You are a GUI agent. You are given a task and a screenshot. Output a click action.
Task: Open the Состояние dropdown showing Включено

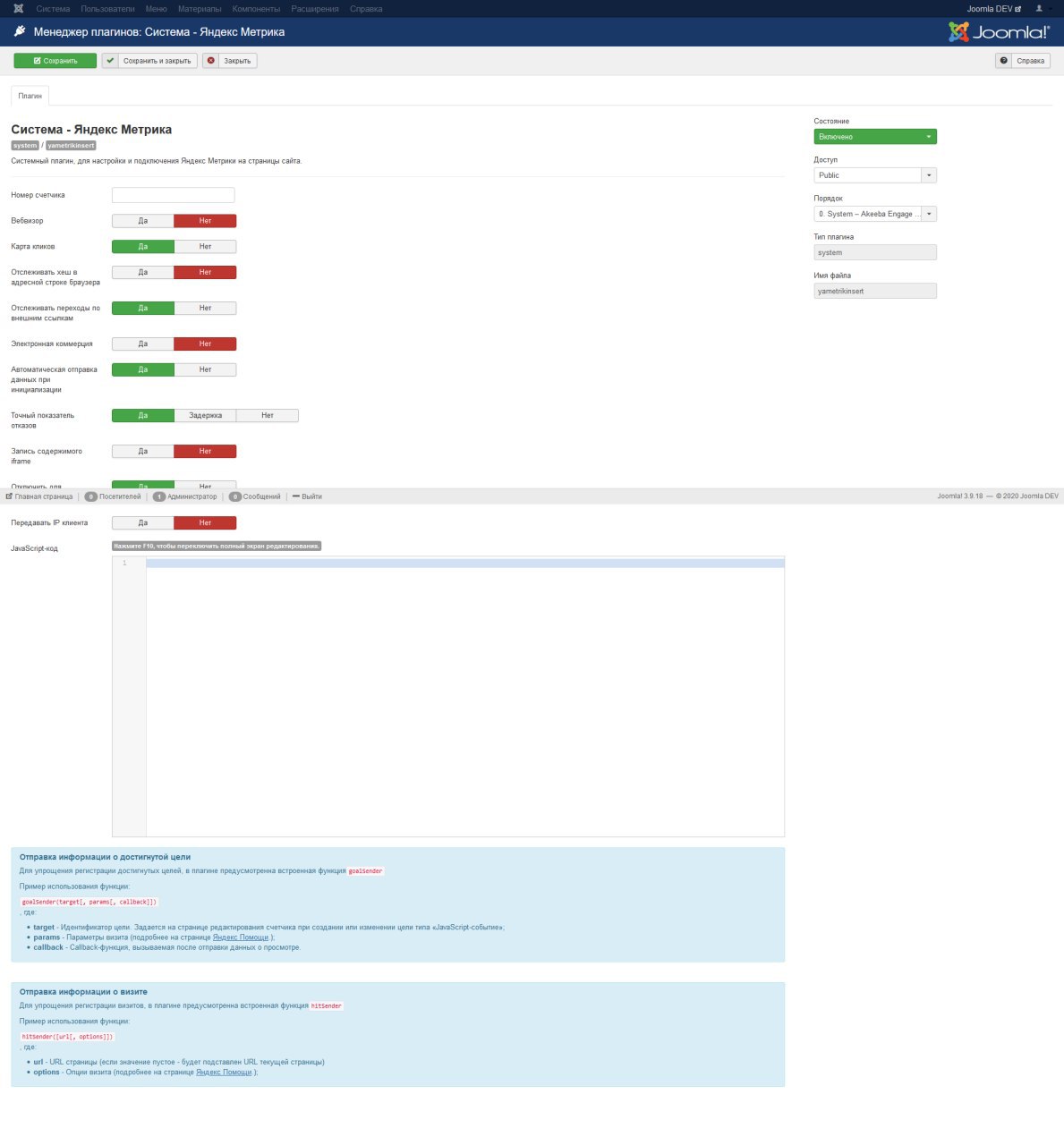875,137
